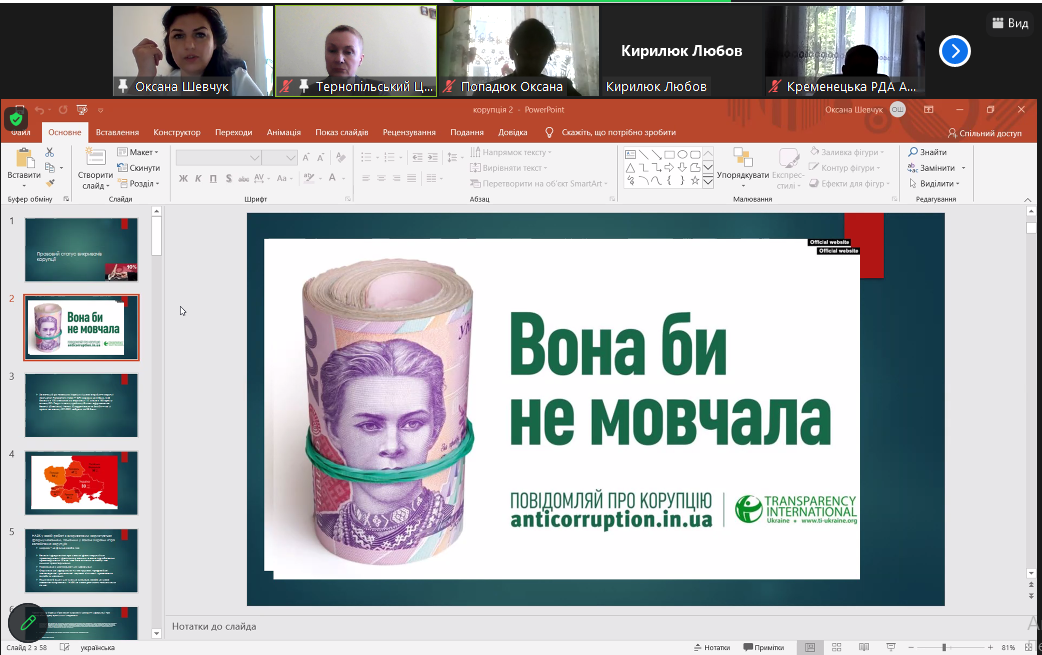Select the star shape in shapes gallery

tap(694, 180)
